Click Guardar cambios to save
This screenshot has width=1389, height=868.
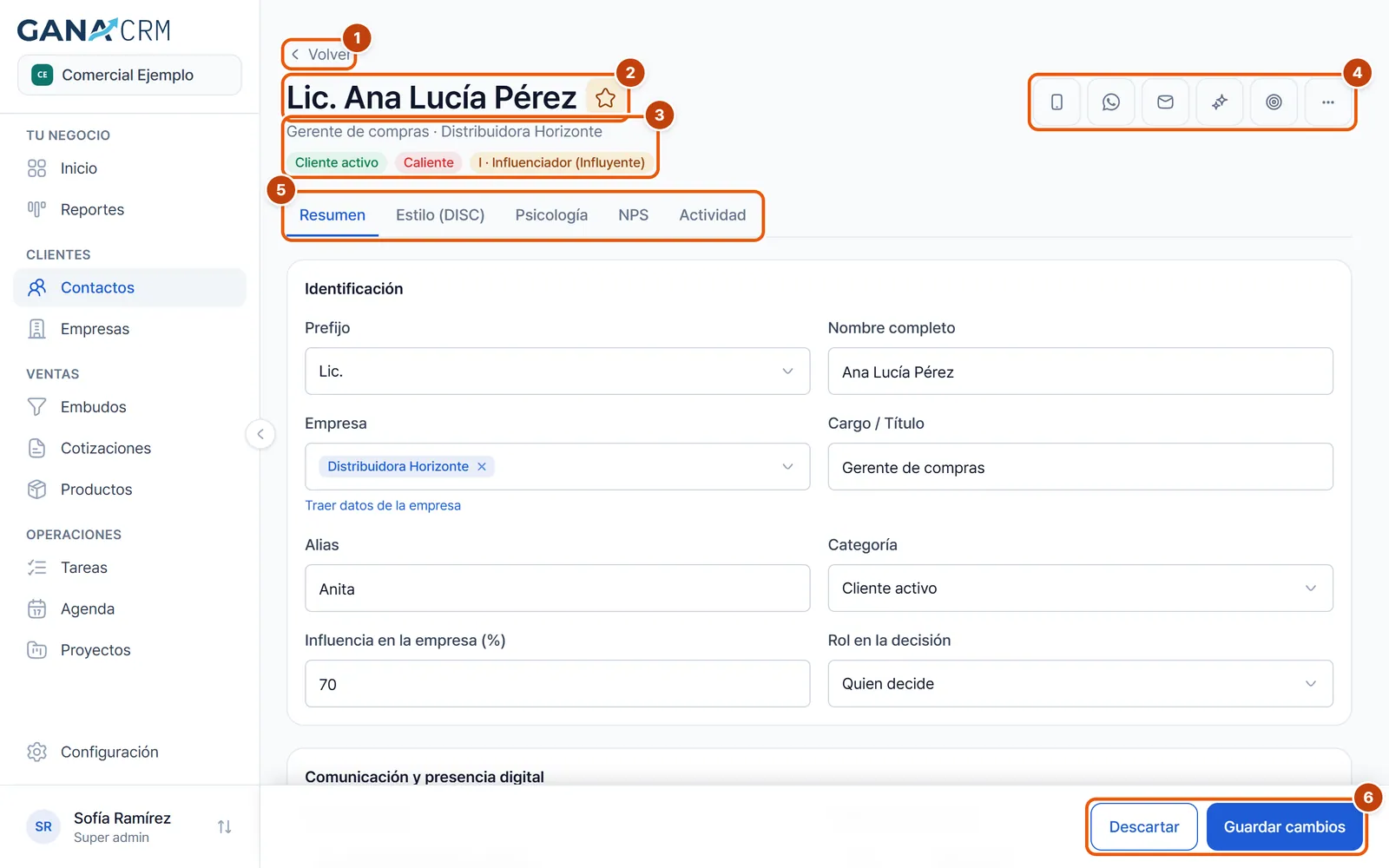1285,827
